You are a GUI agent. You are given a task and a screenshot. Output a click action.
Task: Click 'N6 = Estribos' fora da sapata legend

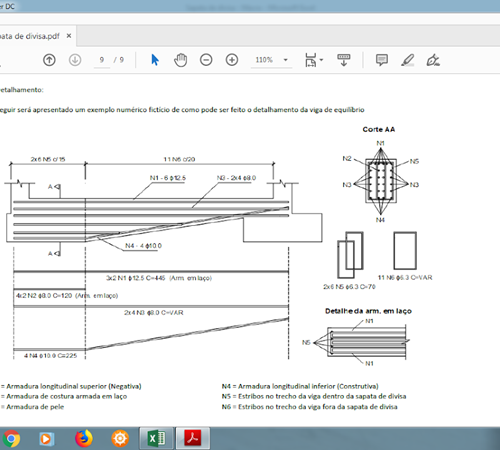310,407
